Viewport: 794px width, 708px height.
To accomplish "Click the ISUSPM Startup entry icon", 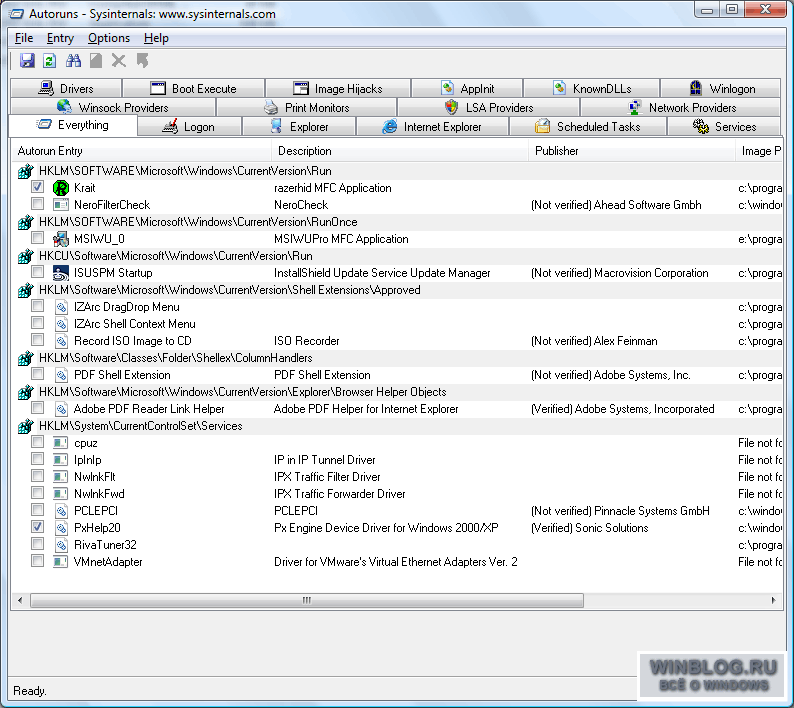I will coord(61,273).
